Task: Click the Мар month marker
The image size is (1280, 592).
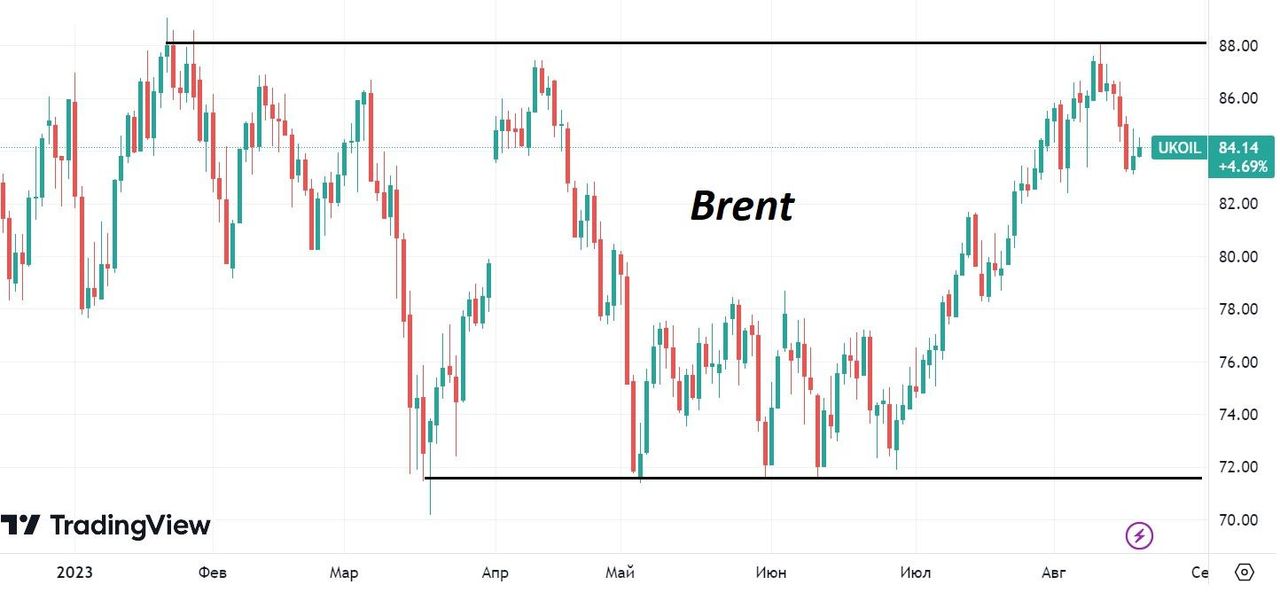Action: tap(343, 573)
